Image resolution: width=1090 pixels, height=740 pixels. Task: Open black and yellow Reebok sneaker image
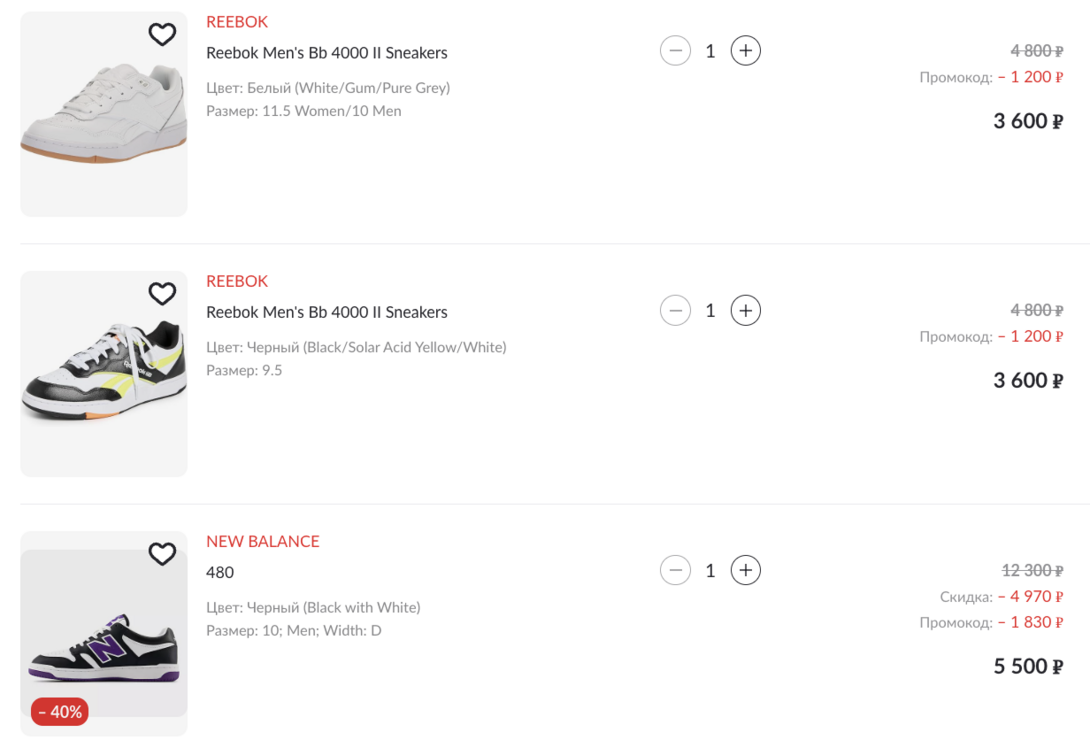(103, 375)
